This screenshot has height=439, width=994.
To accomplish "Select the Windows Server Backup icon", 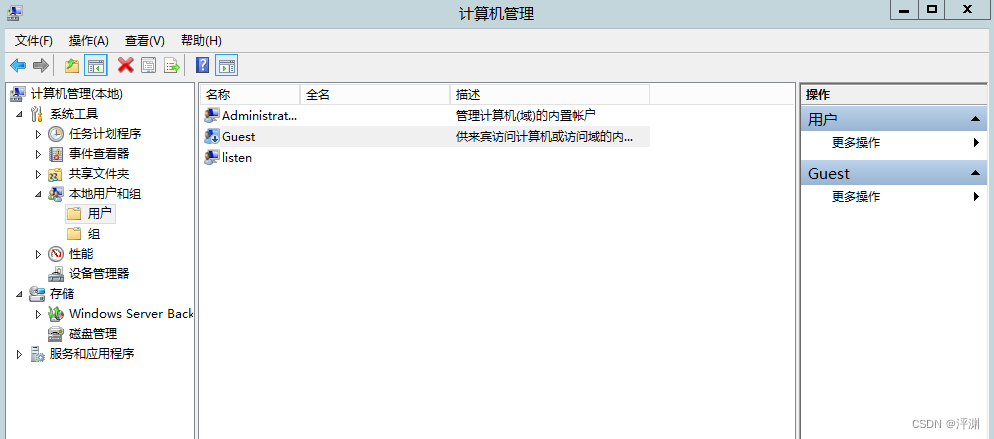I will tap(56, 314).
